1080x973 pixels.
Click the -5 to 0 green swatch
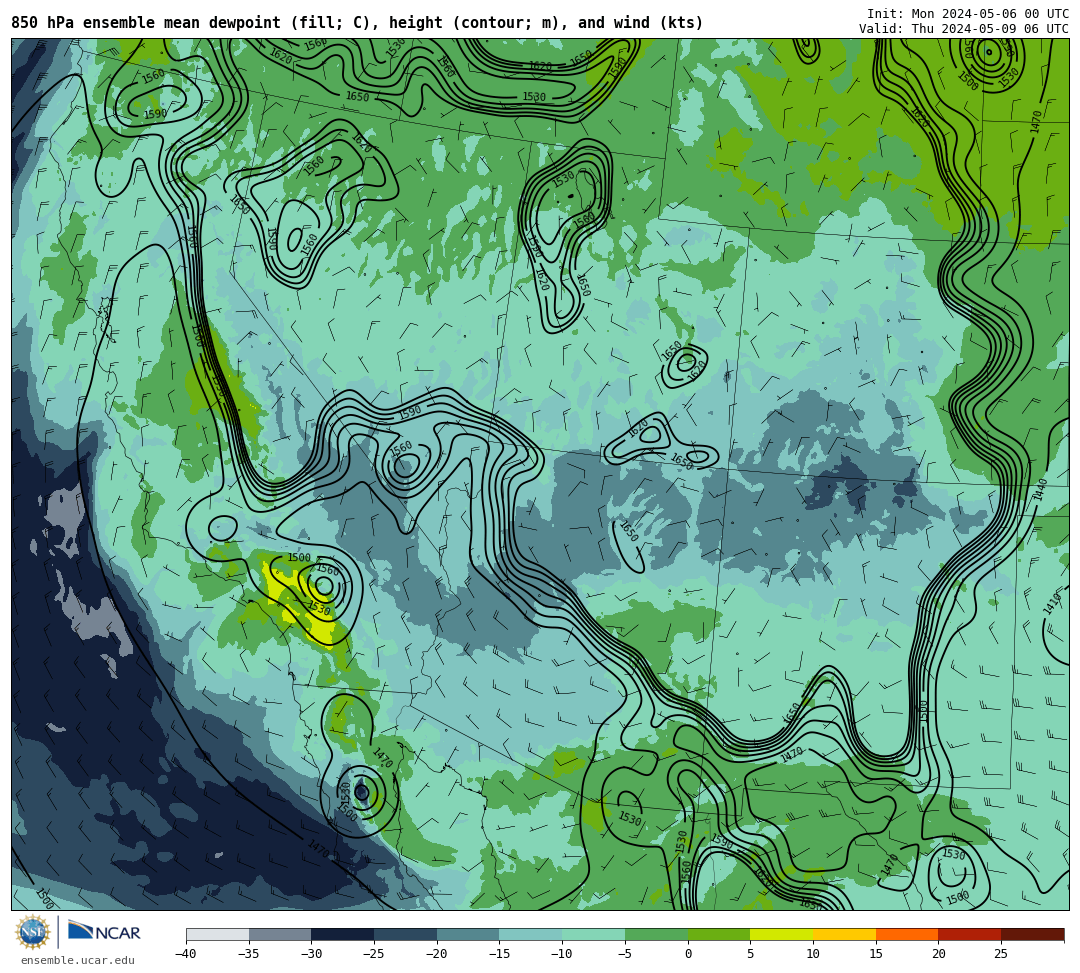tap(656, 934)
